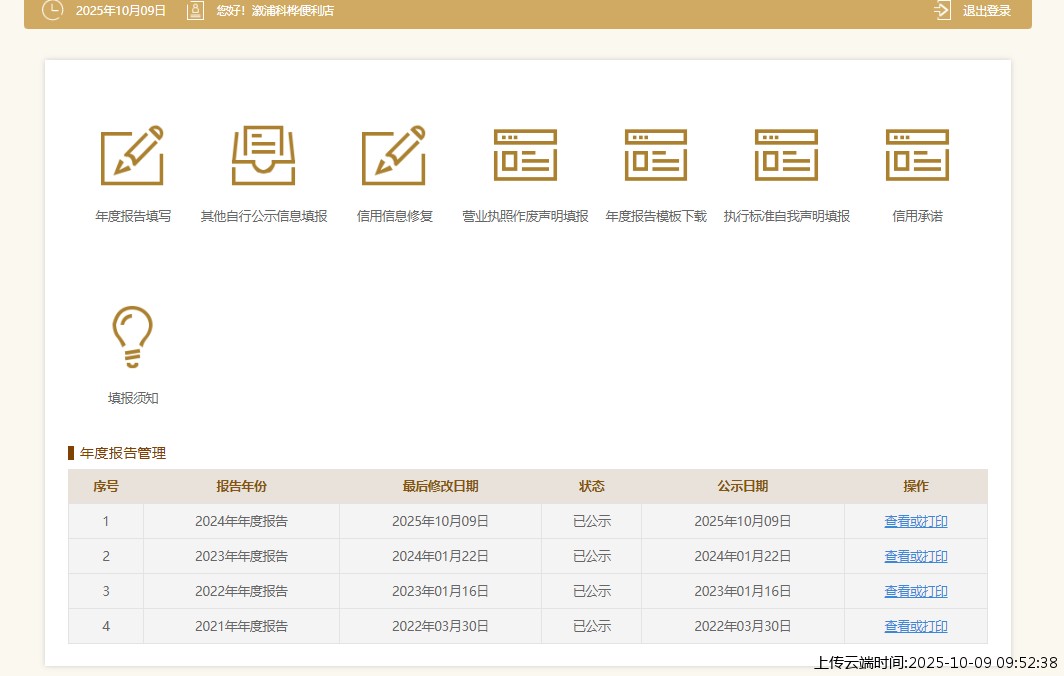
Task: Open the 年度报告填写 pencil icon
Action: click(132, 156)
